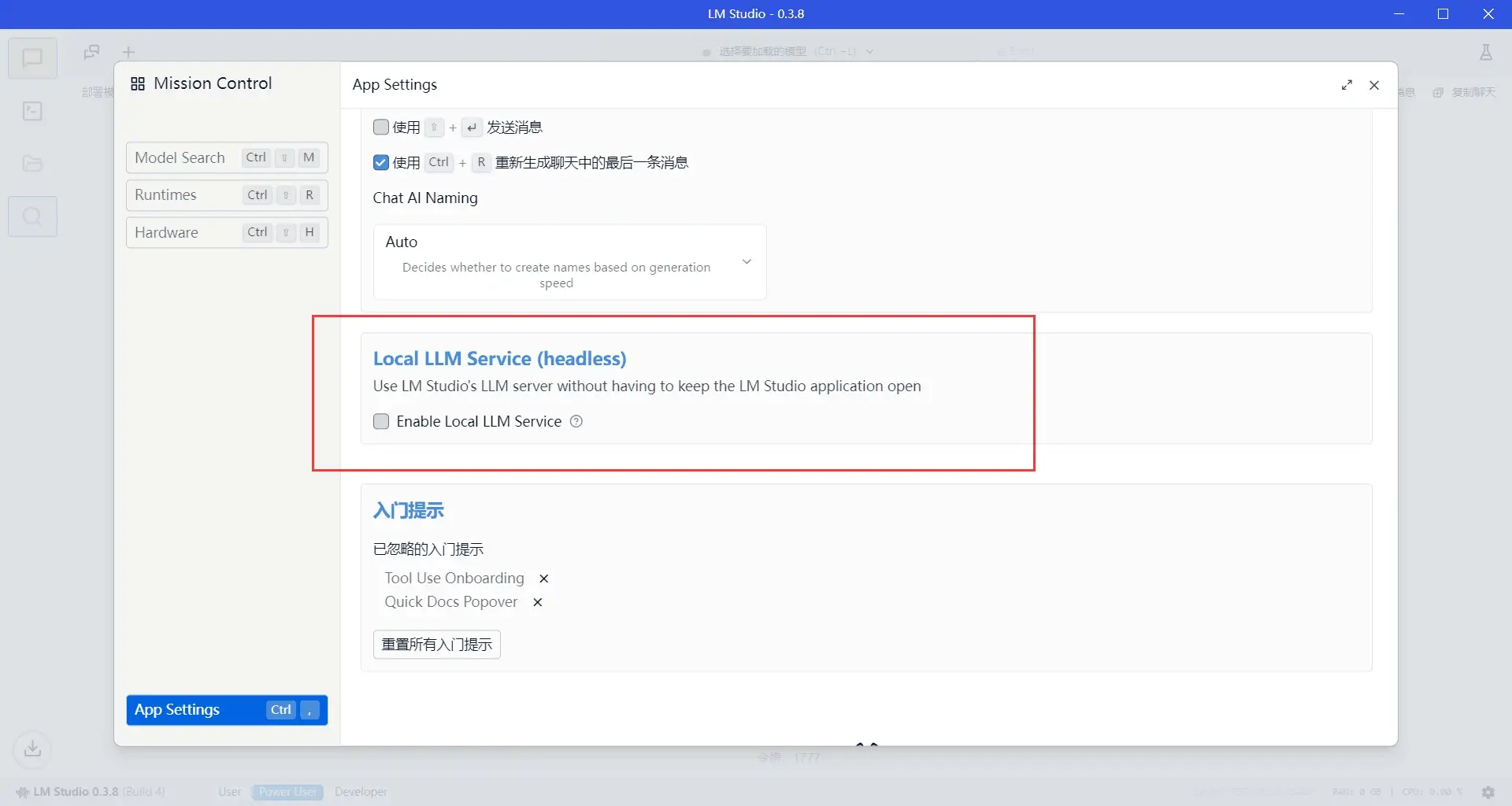Open the Chat AI Naming Auto dropdown
The width and height of the screenshot is (1512, 806).
coord(569,262)
